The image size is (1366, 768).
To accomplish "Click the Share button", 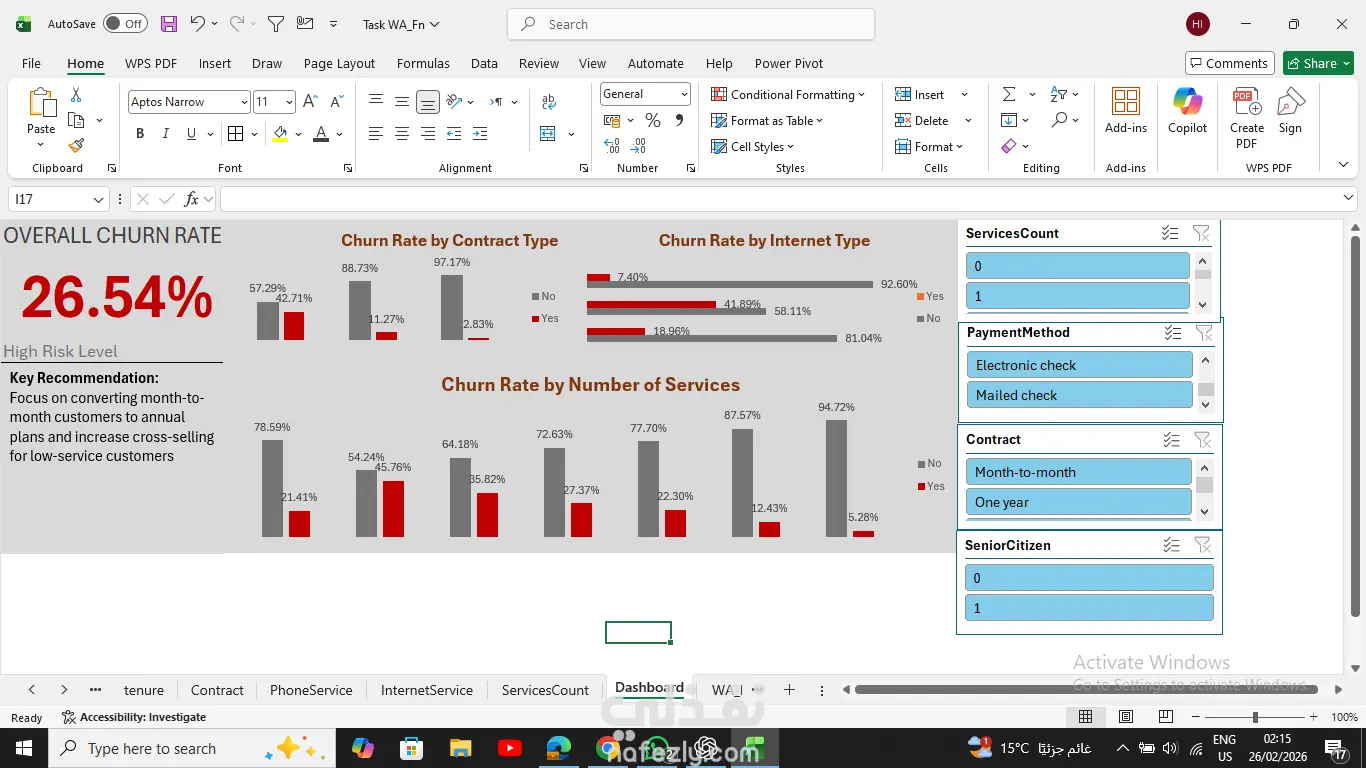I will [x=1318, y=63].
